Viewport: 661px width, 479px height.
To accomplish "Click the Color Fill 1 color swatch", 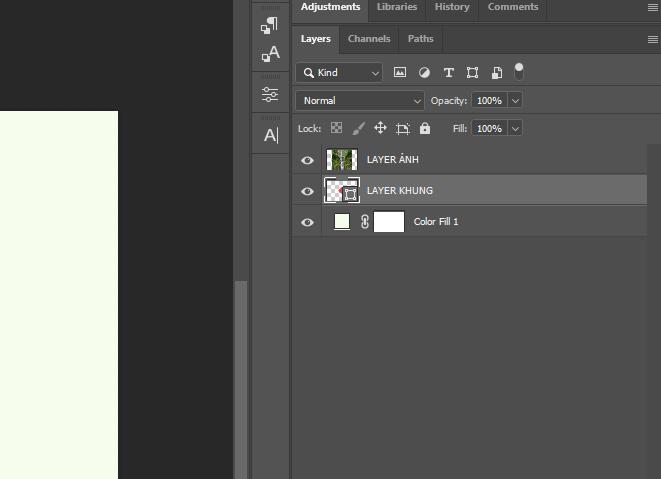I will (x=342, y=221).
